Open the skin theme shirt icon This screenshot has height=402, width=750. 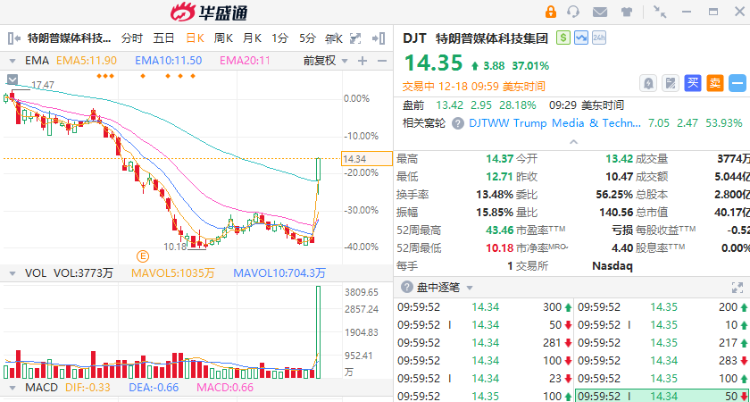626,12
